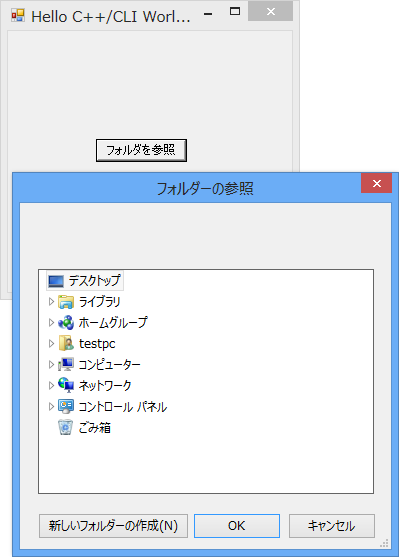Viewport: 399px width, 557px height.
Task: Click the dialog resize grip corner
Action: 384,544
